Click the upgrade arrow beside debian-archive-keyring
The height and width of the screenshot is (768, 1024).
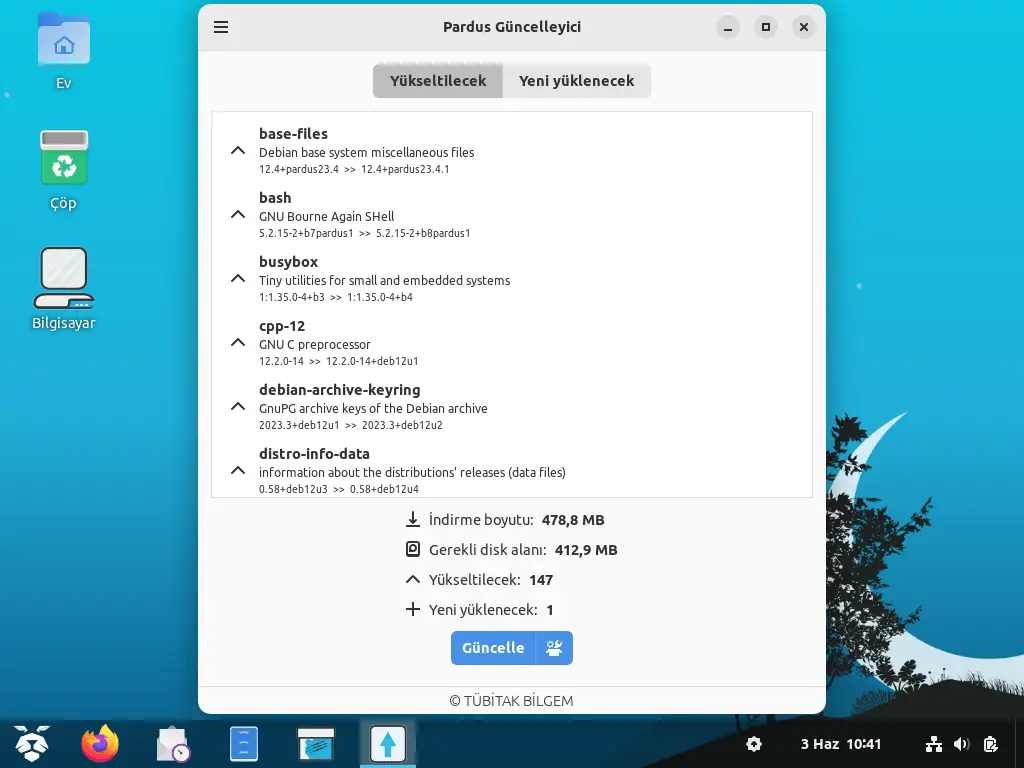click(238, 407)
